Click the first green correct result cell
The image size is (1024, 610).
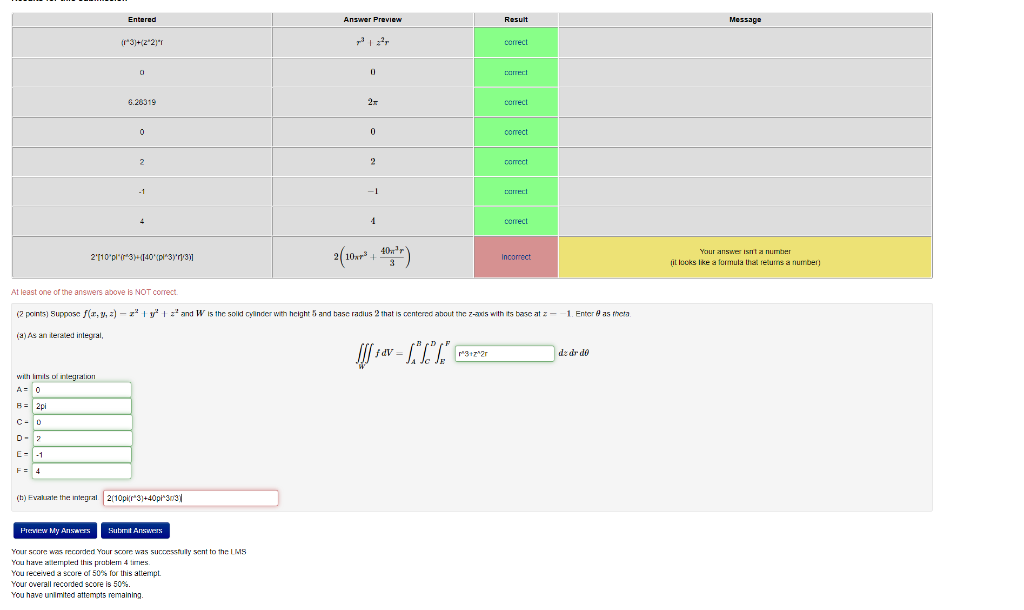(x=516, y=42)
